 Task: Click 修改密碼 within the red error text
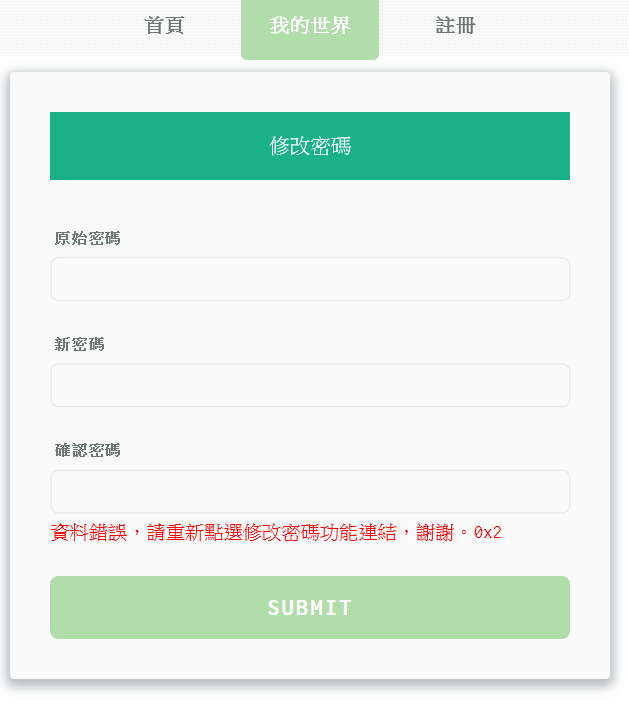click(x=282, y=533)
